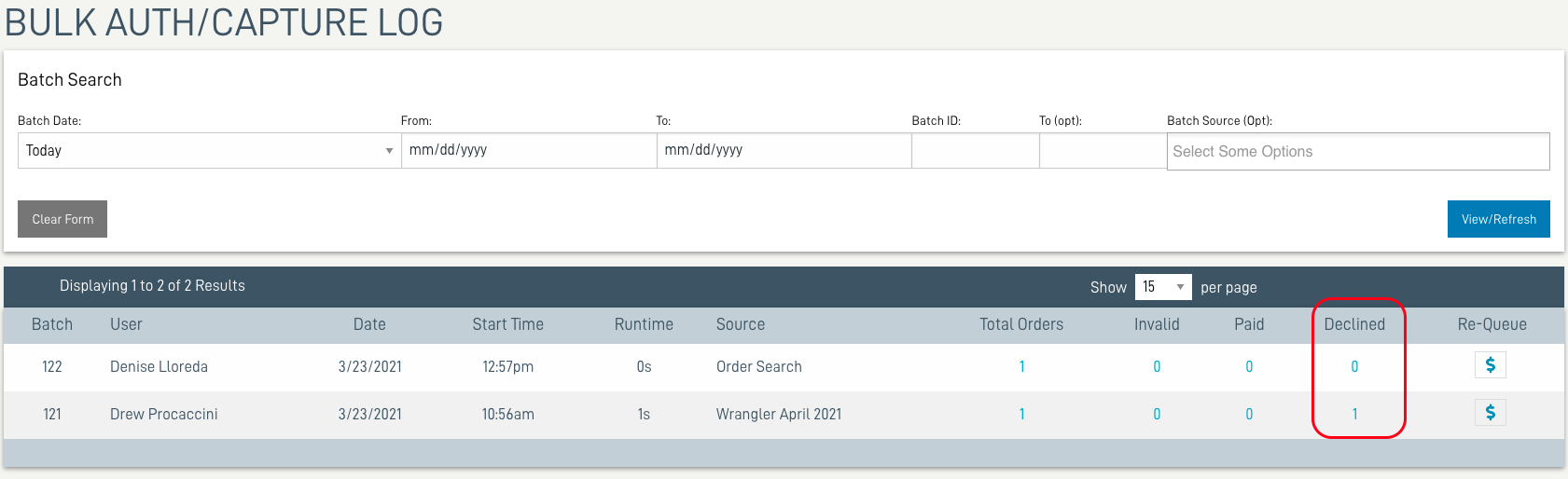
Task: Select the Batch column header
Action: (x=52, y=324)
